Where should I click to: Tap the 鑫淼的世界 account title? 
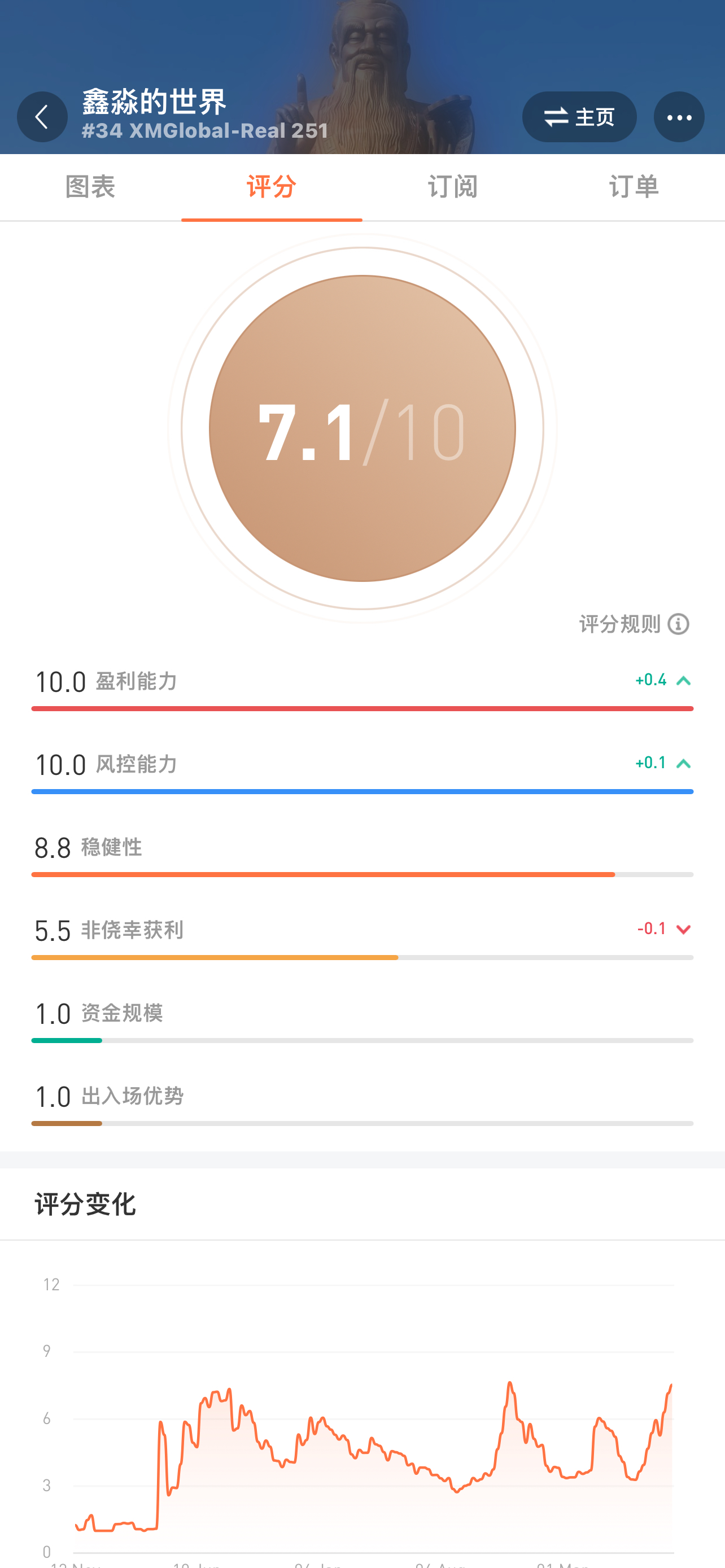tap(154, 101)
